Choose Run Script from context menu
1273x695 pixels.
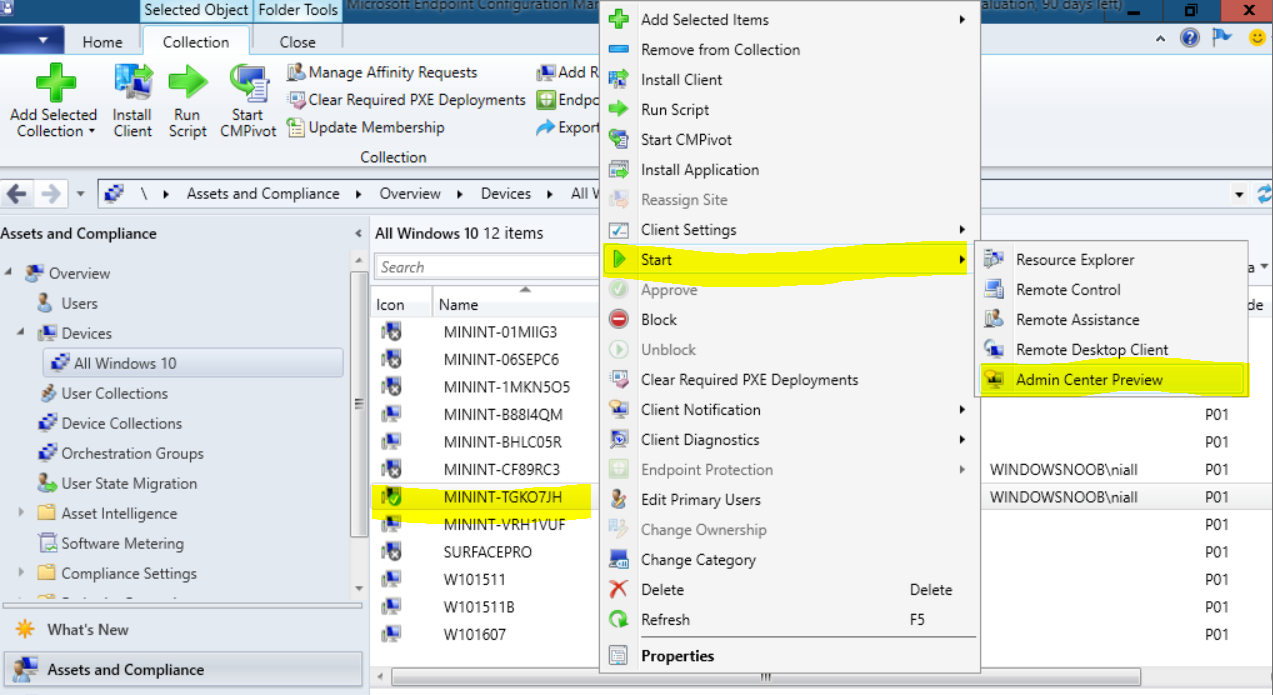[788, 109]
